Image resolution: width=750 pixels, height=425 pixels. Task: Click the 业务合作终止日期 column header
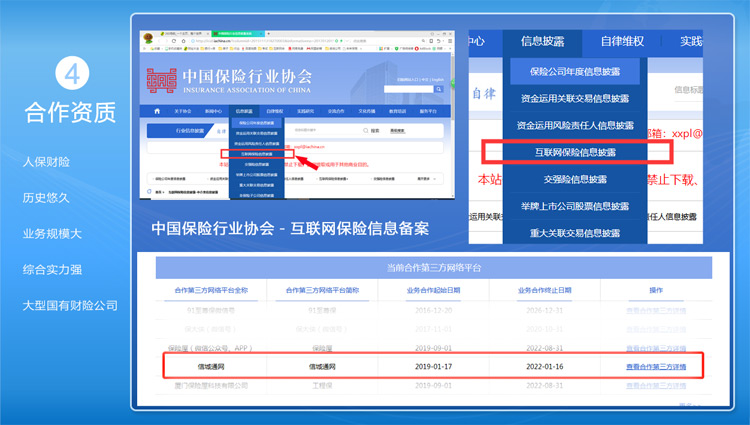(544, 290)
